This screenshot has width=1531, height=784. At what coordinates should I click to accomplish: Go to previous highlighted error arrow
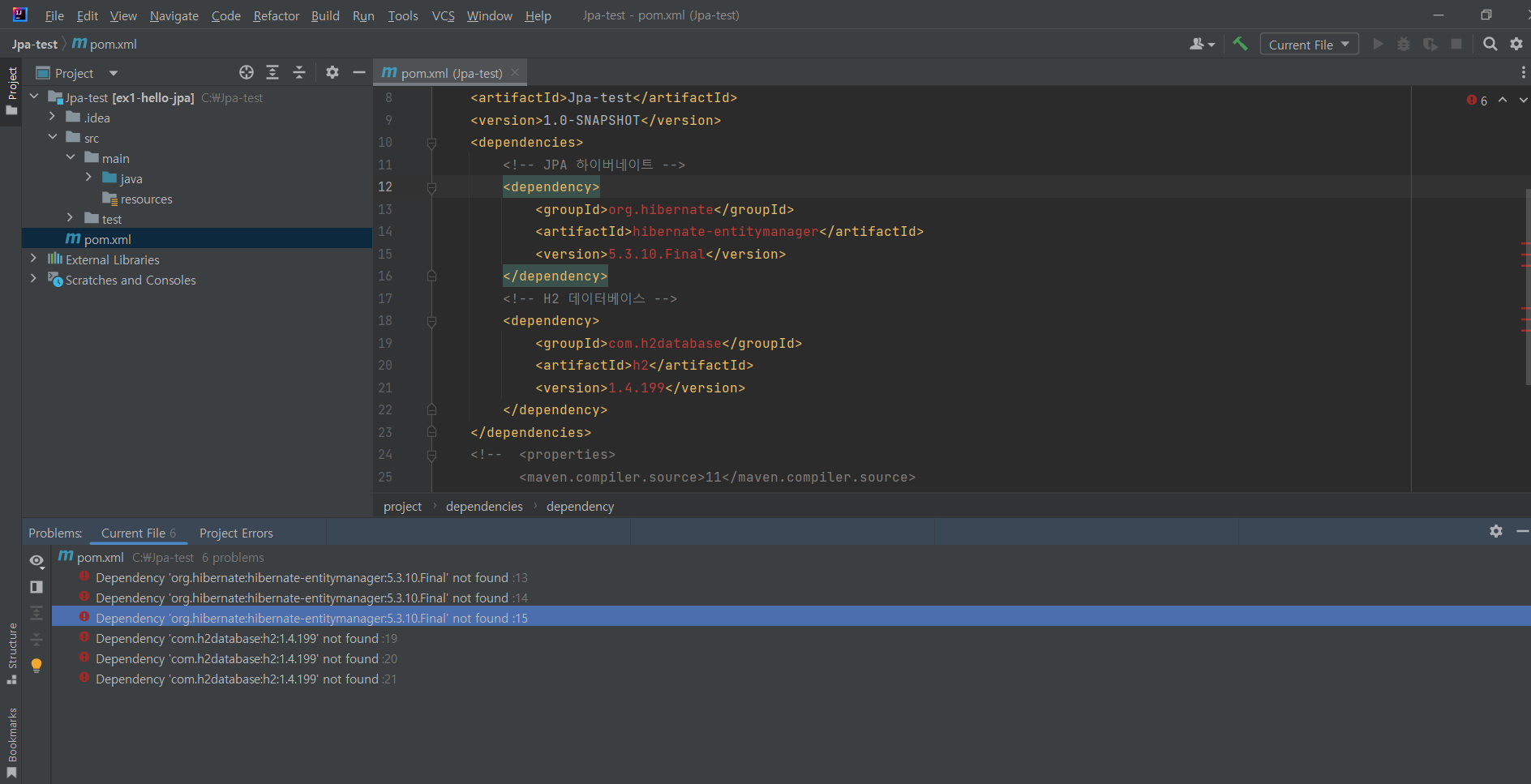coord(1503,100)
